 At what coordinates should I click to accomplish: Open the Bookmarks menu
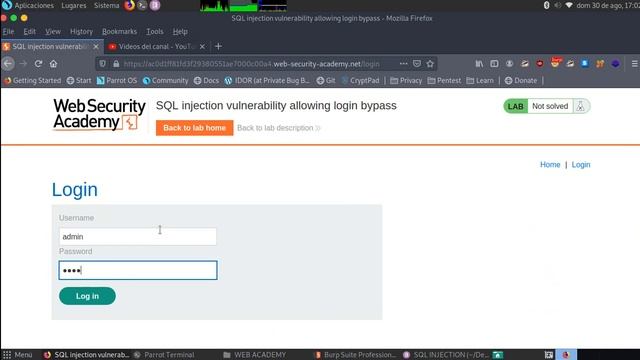(x=120, y=31)
